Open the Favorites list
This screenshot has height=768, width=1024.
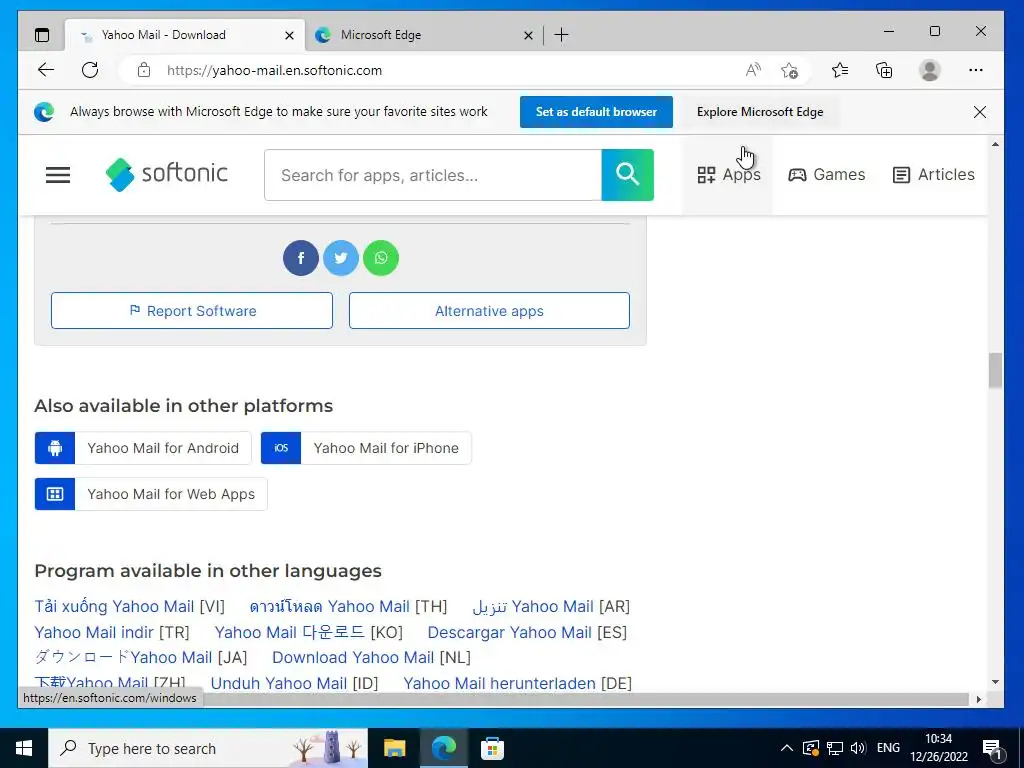coord(840,70)
